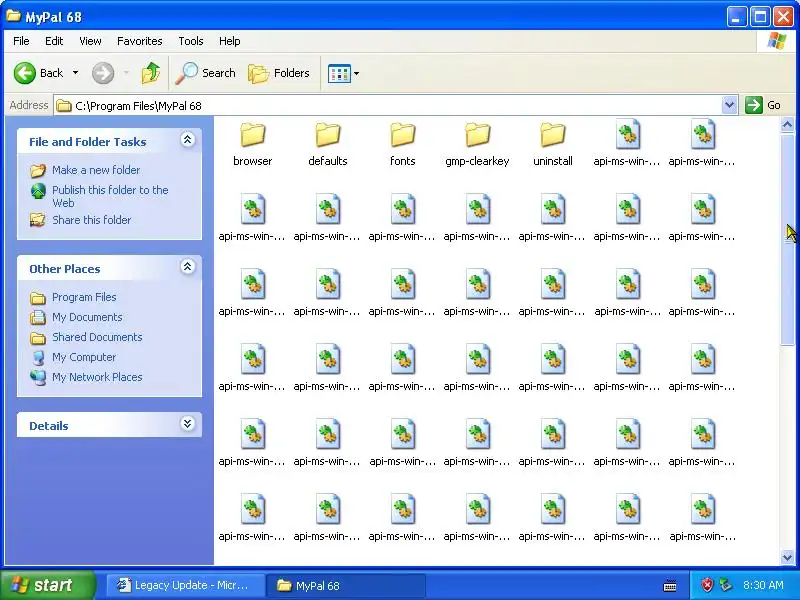Viewport: 800px width, 600px height.
Task: Select the uninstall folder
Action: click(x=553, y=144)
